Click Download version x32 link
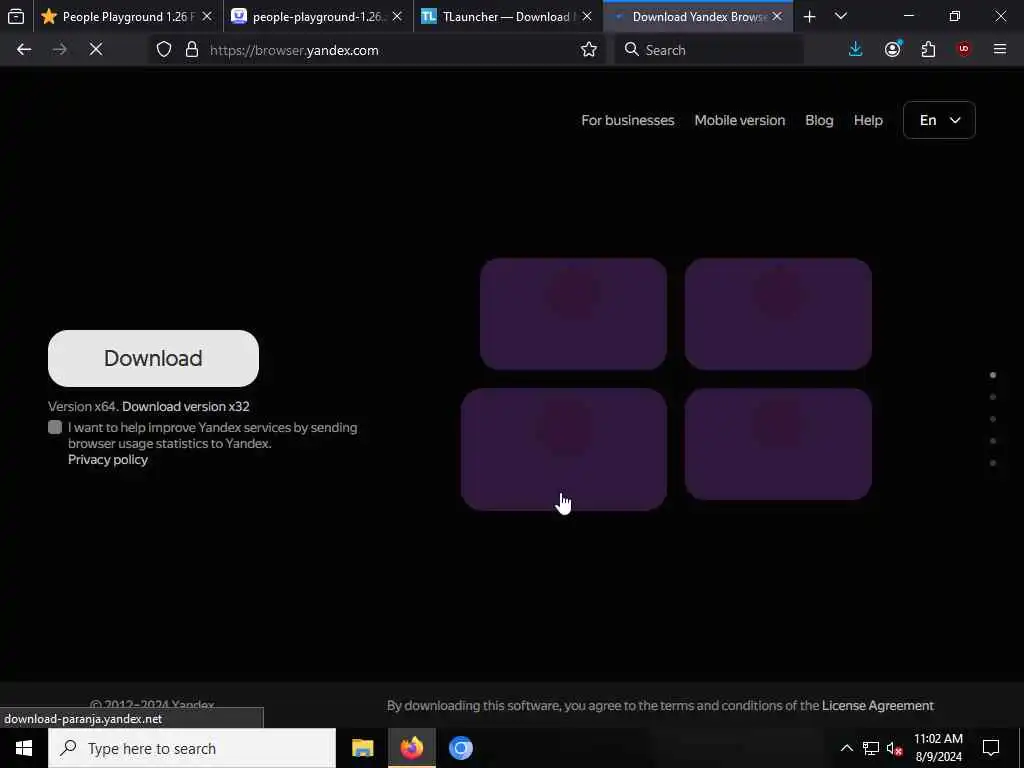The height and width of the screenshot is (768, 1024). (x=185, y=406)
